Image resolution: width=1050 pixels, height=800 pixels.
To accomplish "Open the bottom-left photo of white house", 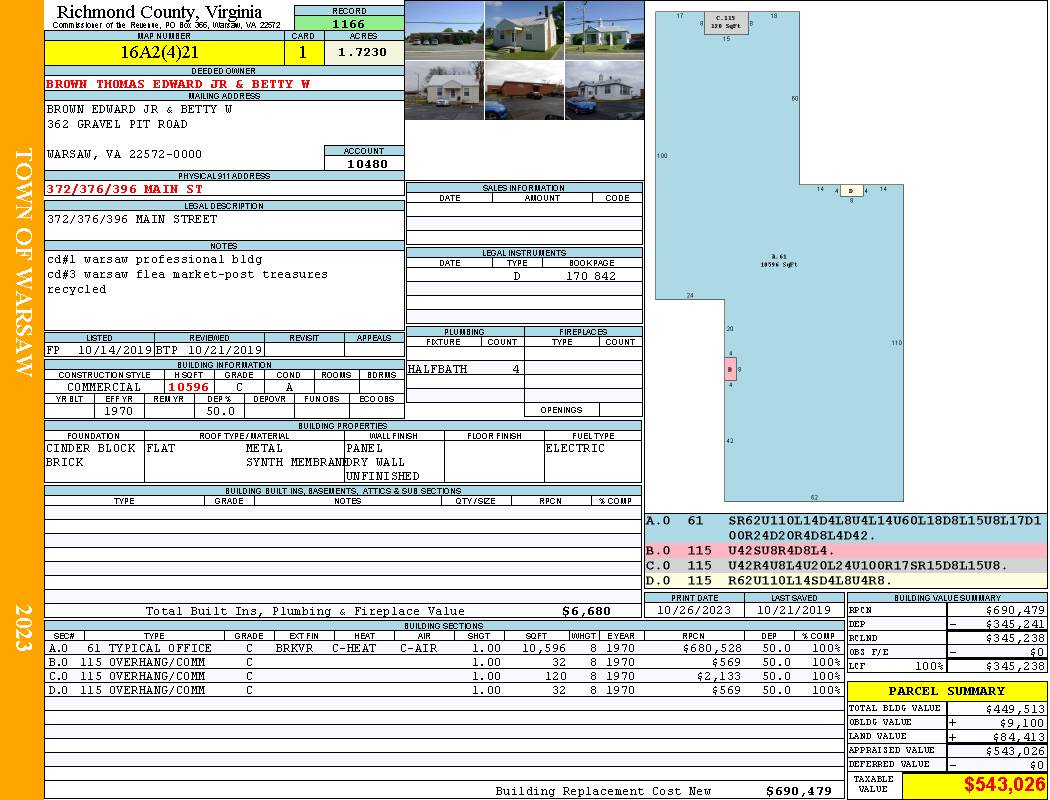I will point(444,90).
